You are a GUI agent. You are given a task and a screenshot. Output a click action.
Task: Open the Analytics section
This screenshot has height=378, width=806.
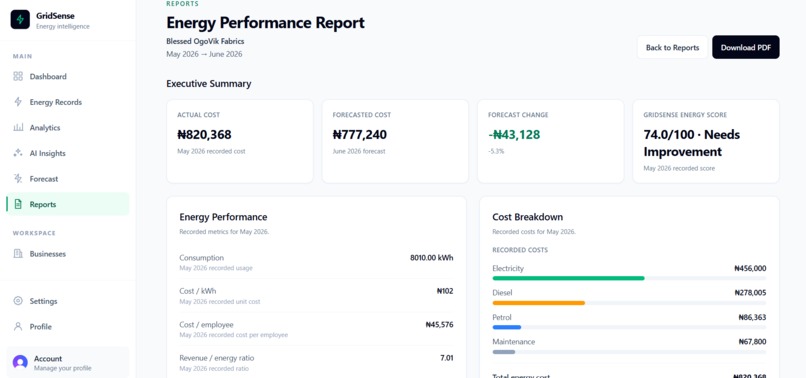coord(68,128)
